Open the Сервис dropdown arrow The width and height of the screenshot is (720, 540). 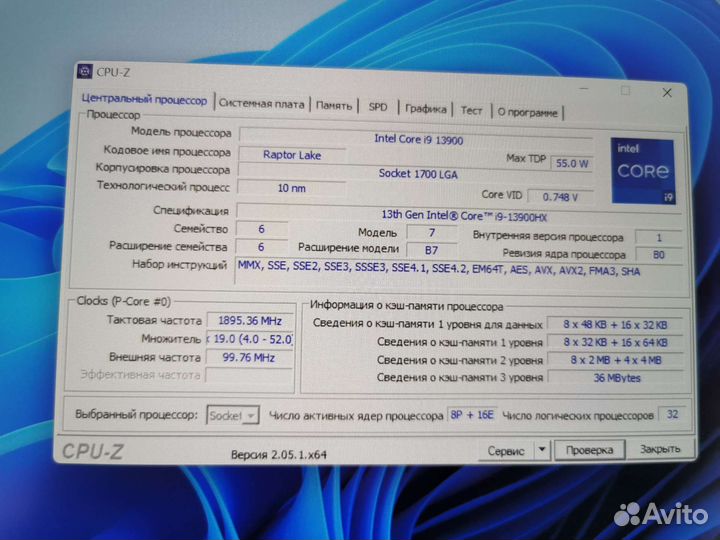542,450
